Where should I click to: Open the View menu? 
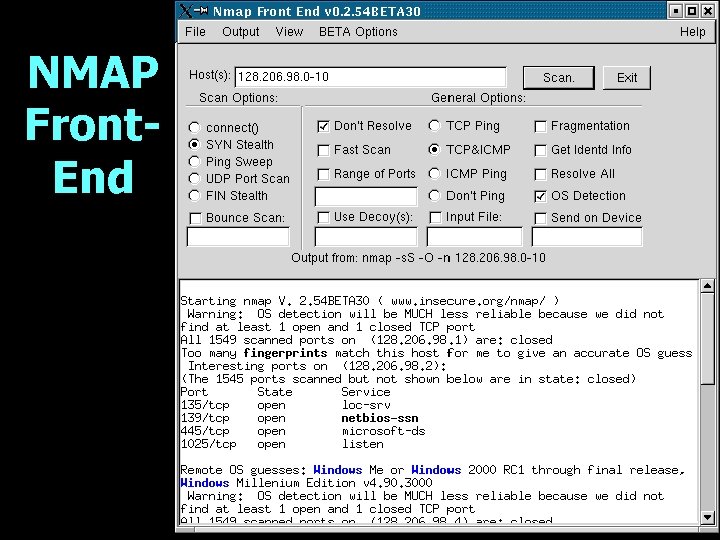coord(289,32)
